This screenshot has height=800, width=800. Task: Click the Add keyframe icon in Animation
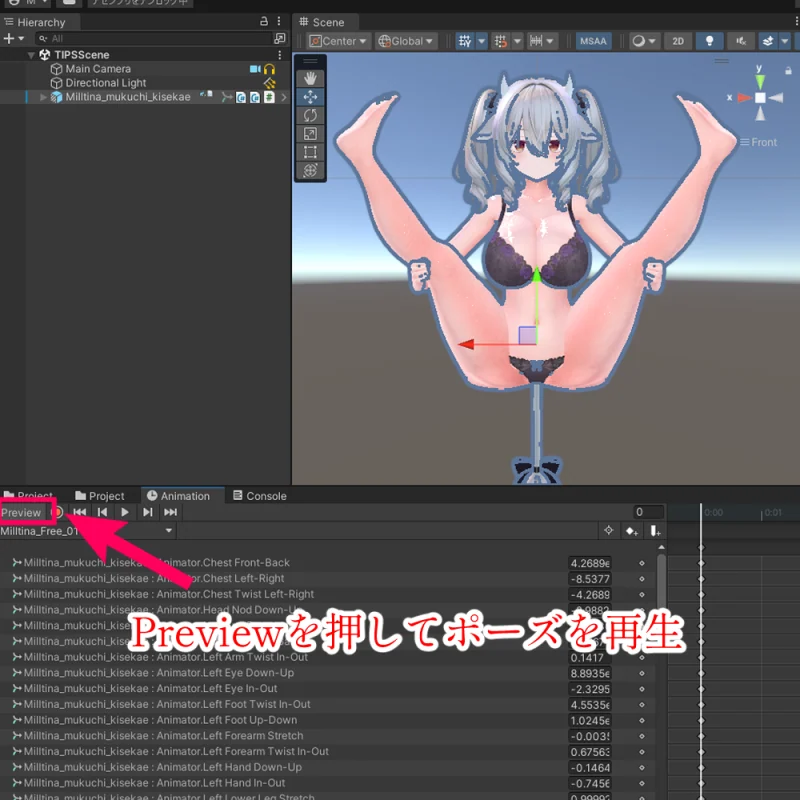[632, 531]
